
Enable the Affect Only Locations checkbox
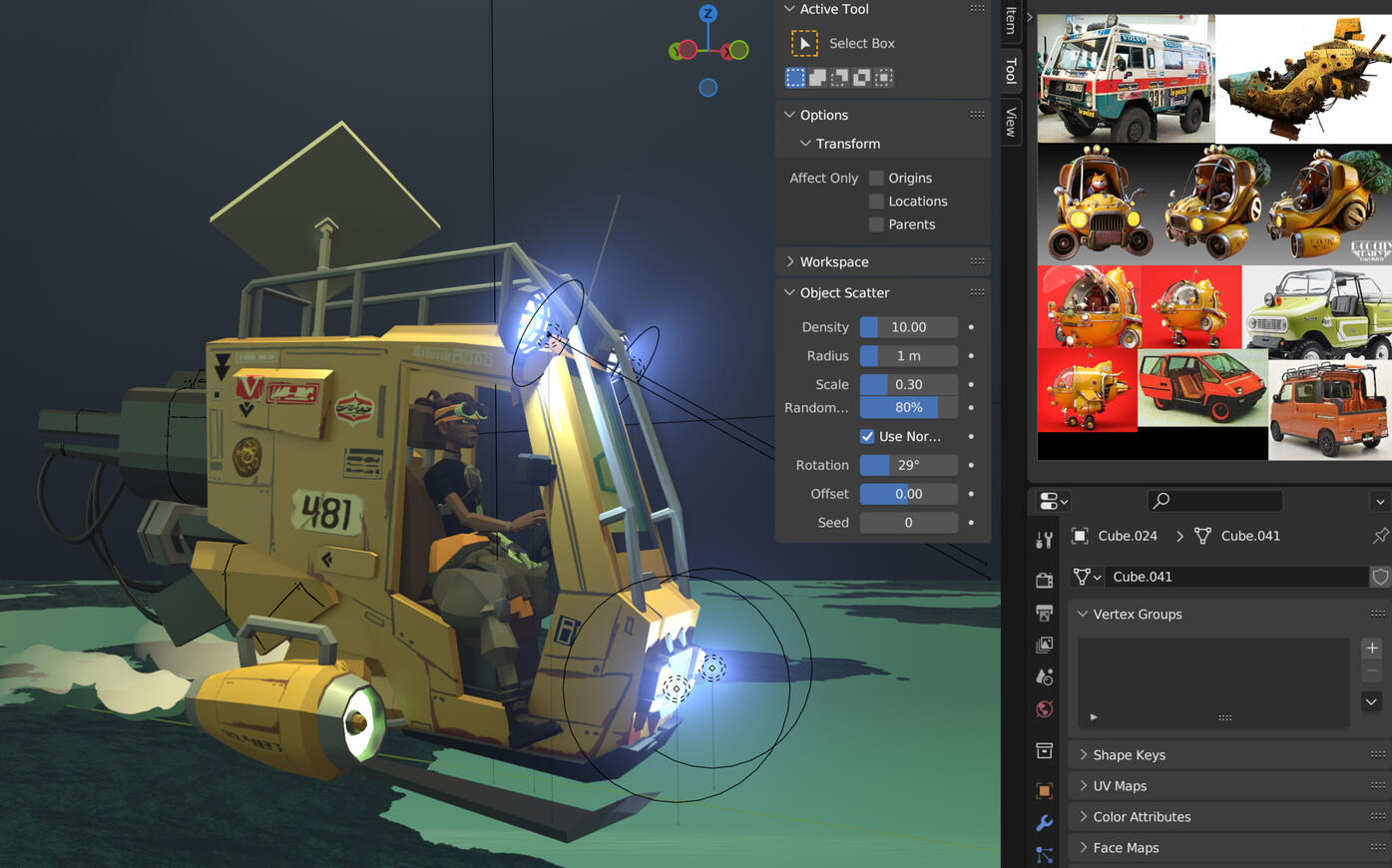pos(876,202)
